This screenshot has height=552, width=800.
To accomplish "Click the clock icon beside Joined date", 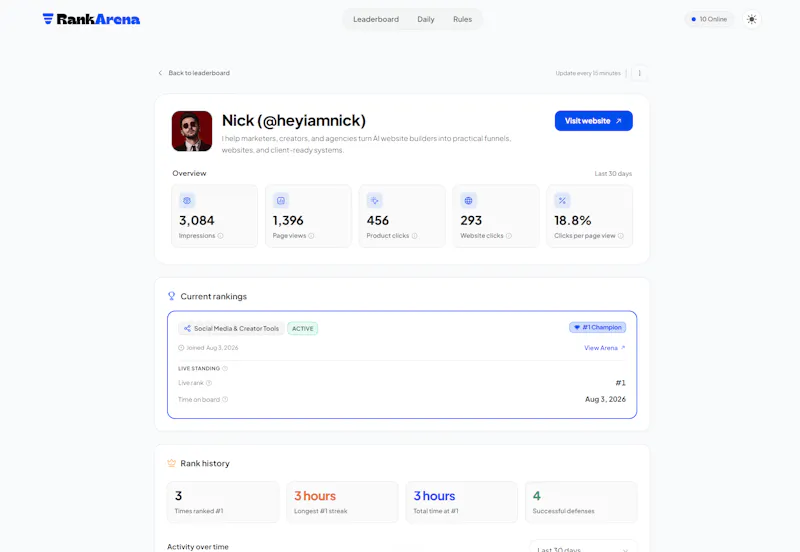I will click(181, 348).
